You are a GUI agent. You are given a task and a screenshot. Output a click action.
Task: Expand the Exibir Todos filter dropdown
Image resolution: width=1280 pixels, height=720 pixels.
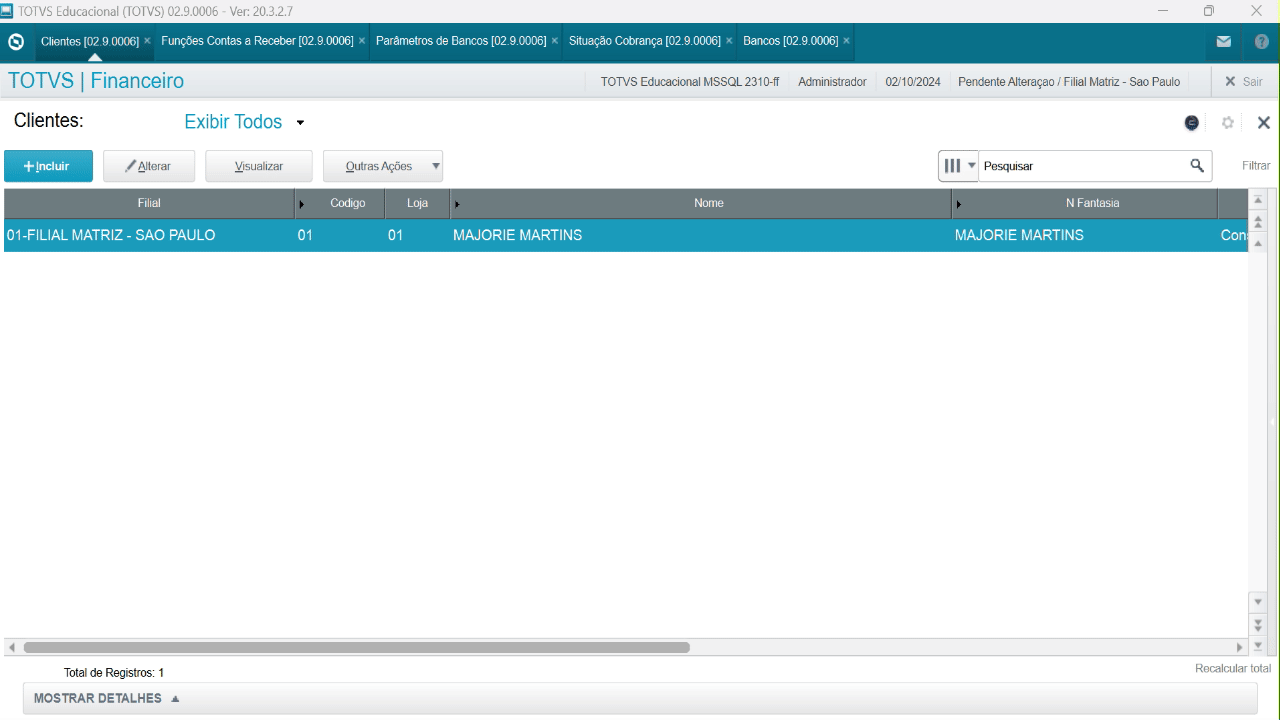tap(244, 122)
